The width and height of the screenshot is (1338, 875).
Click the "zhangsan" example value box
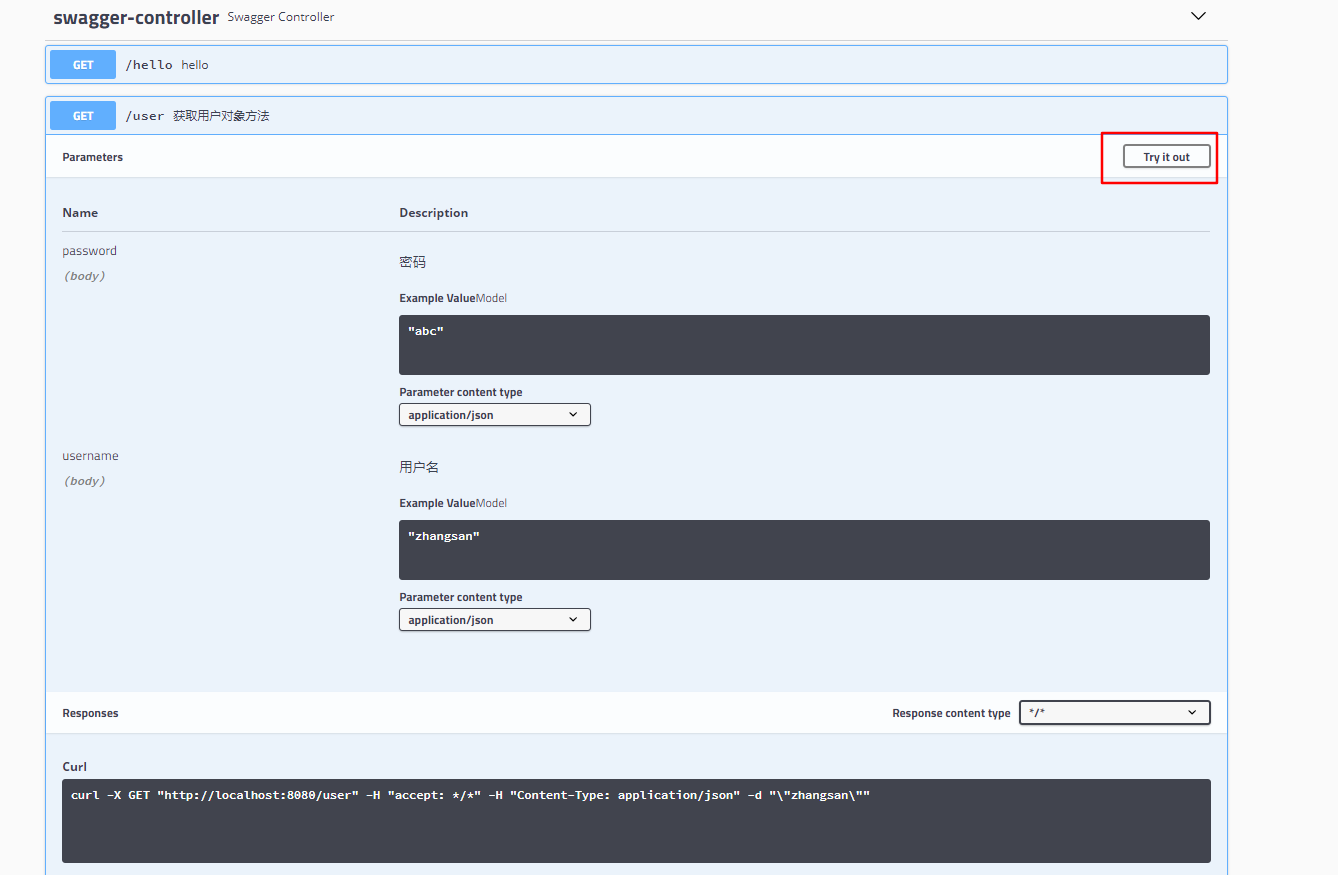804,550
